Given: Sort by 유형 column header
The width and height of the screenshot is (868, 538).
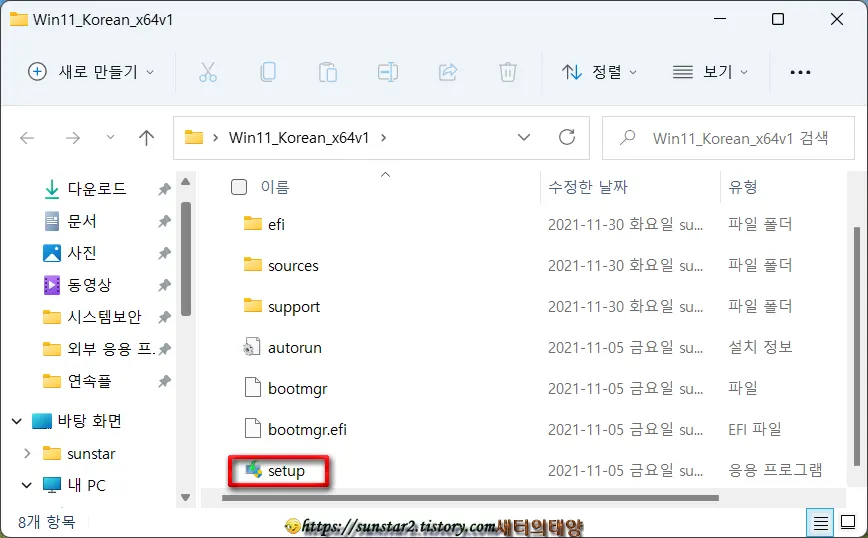Looking at the screenshot, I should [x=743, y=187].
